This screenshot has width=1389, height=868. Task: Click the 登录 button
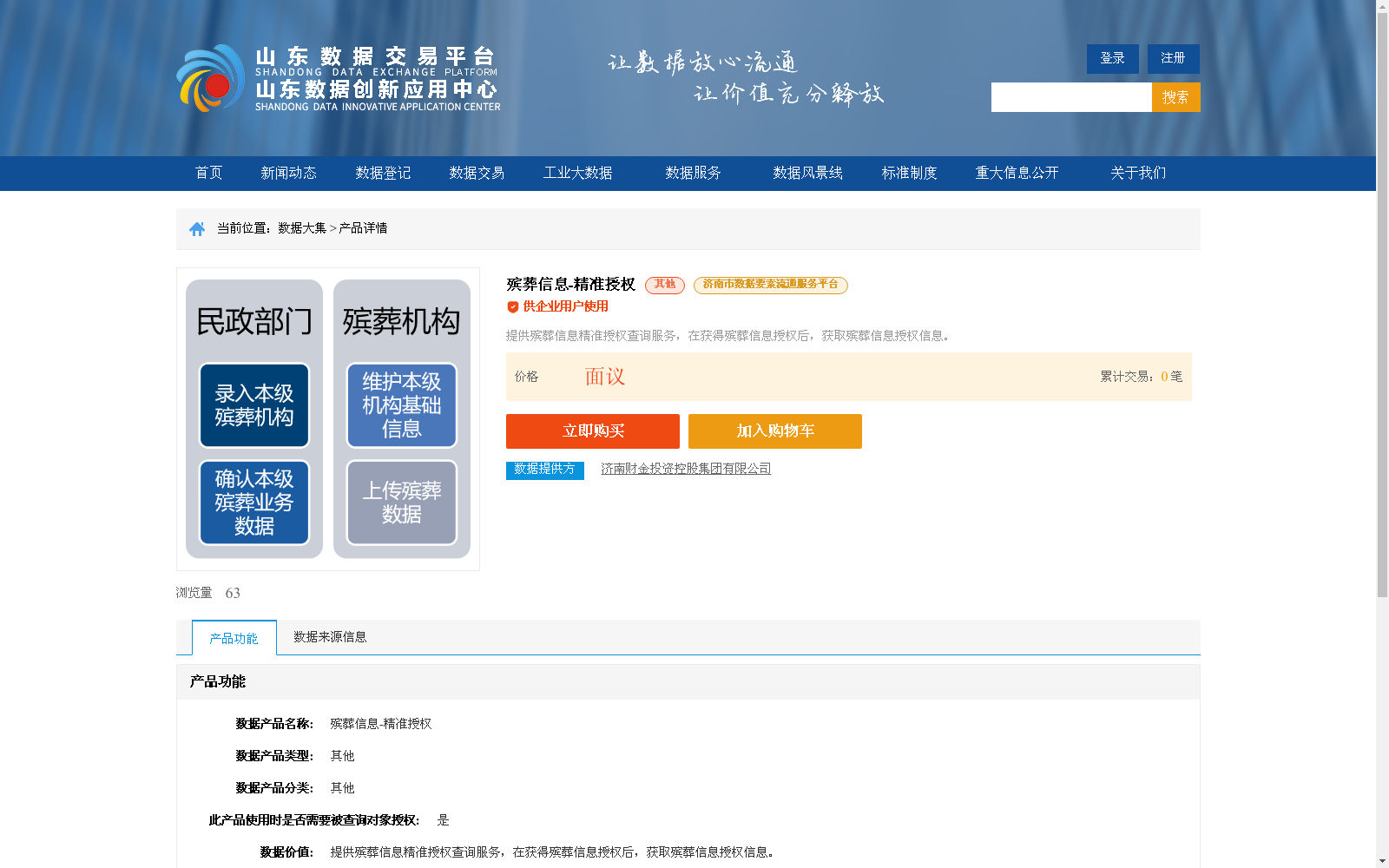coord(1112,58)
